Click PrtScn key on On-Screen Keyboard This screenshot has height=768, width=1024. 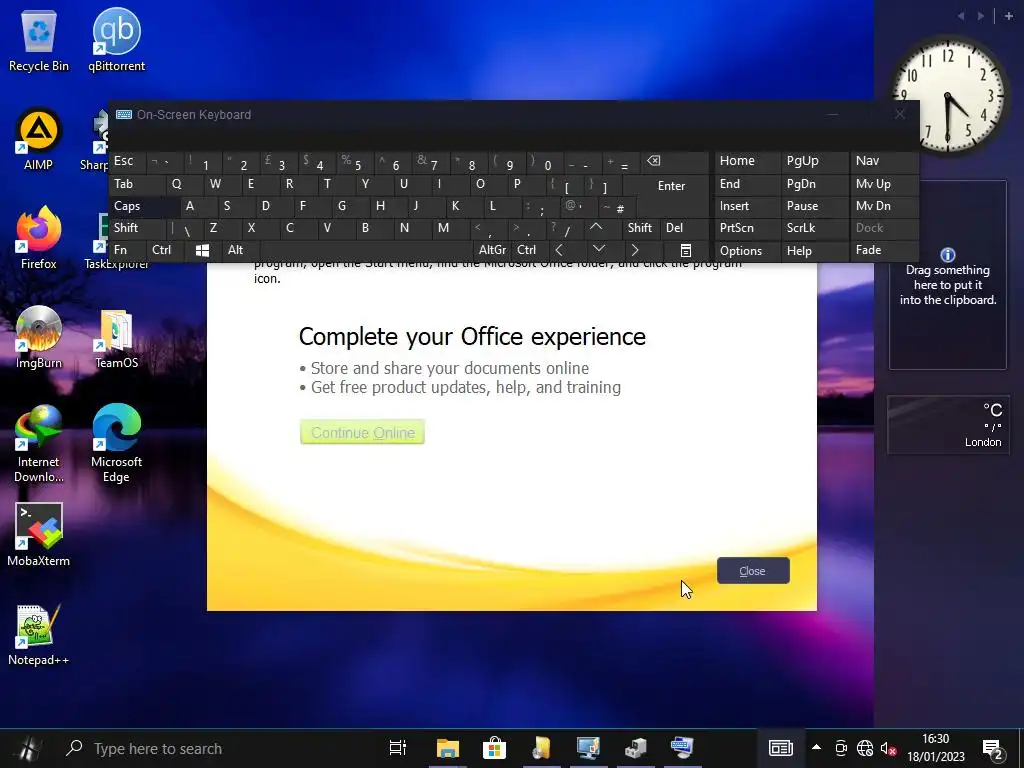pos(747,228)
